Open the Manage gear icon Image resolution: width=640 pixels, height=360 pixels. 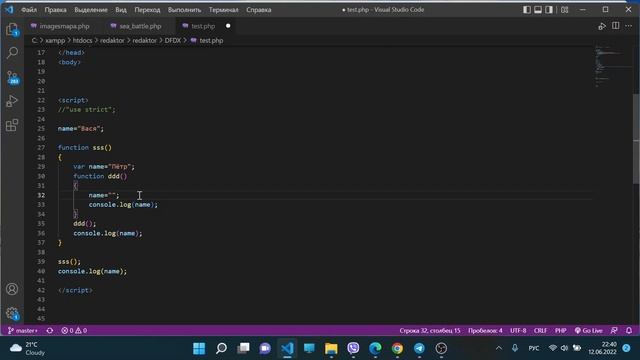tap(12, 313)
